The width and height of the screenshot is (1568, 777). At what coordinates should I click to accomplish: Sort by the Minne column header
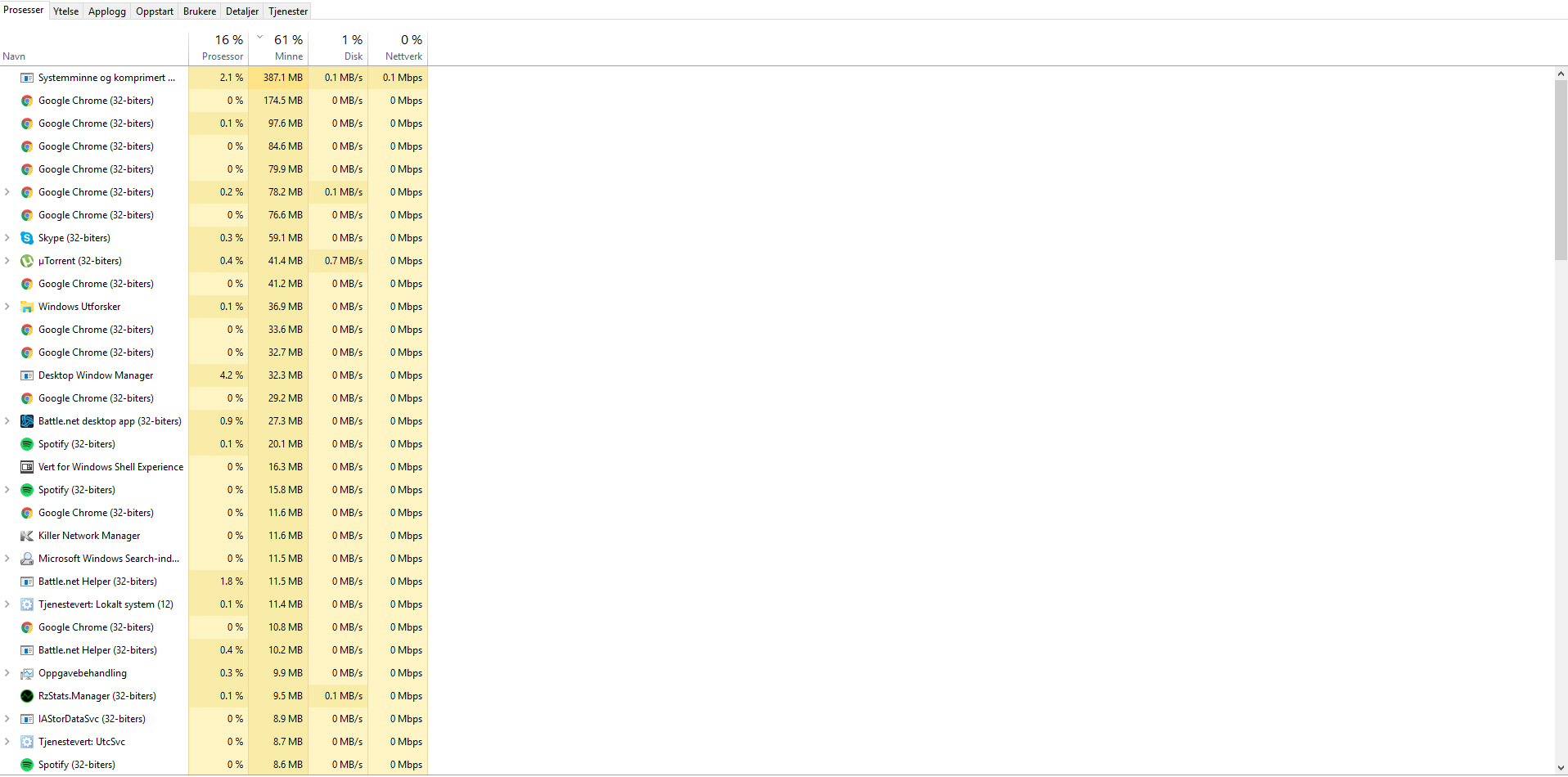pyautogui.click(x=278, y=48)
